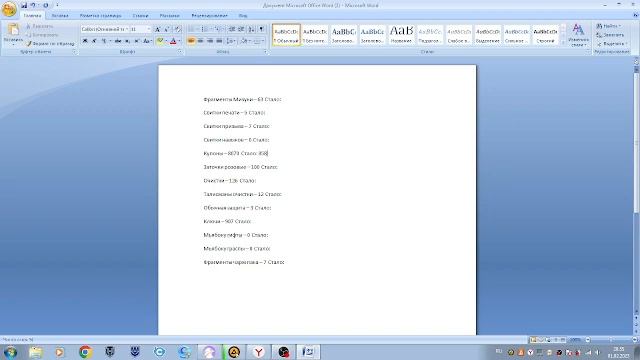The height and width of the screenshot is (360, 640).
Task: Switch to the Ссылки tab
Action: (140, 16)
